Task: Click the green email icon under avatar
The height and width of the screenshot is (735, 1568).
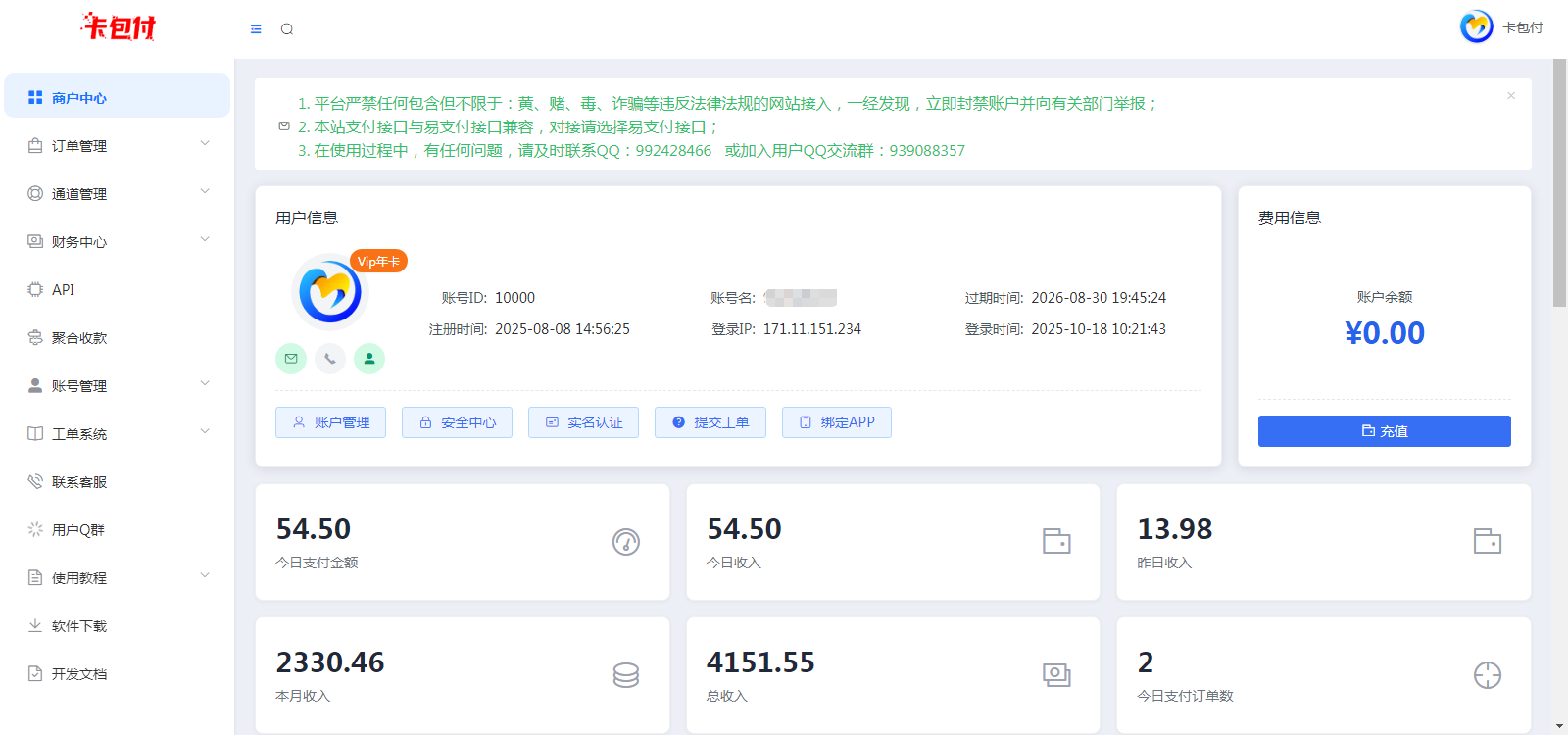Action: [291, 359]
